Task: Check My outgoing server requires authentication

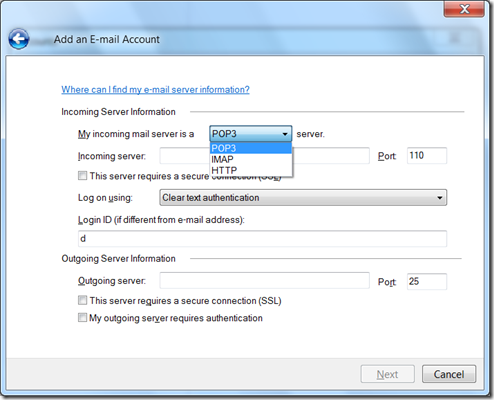Action: coord(82,317)
